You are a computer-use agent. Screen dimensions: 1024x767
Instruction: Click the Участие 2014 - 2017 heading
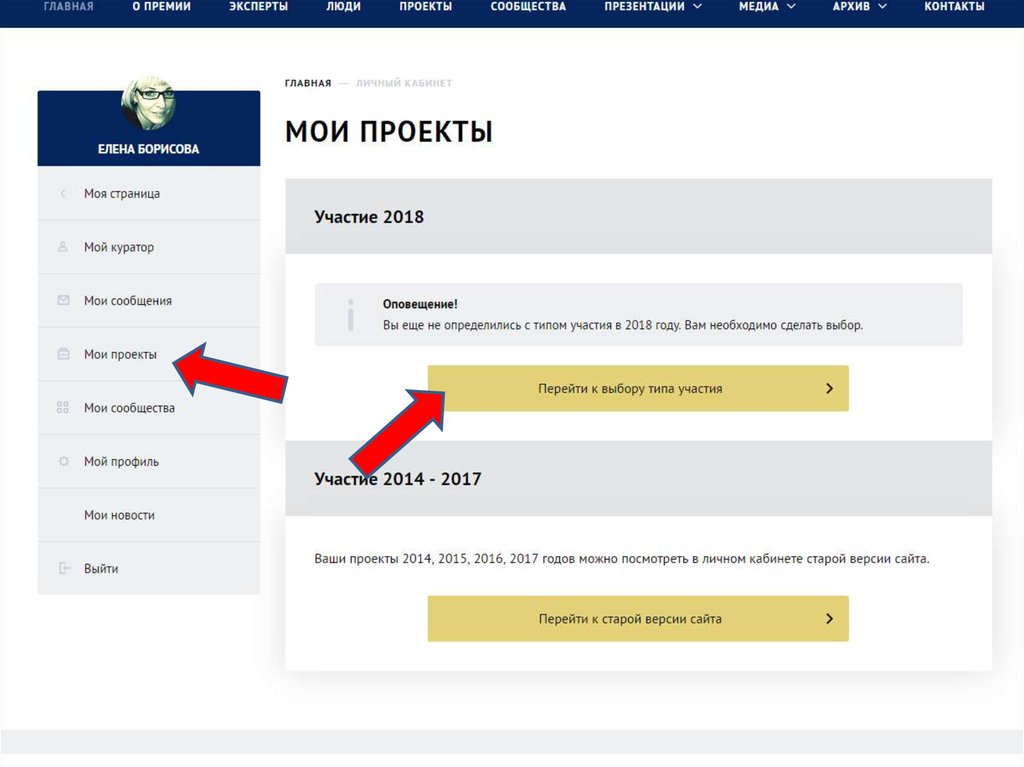click(x=398, y=479)
